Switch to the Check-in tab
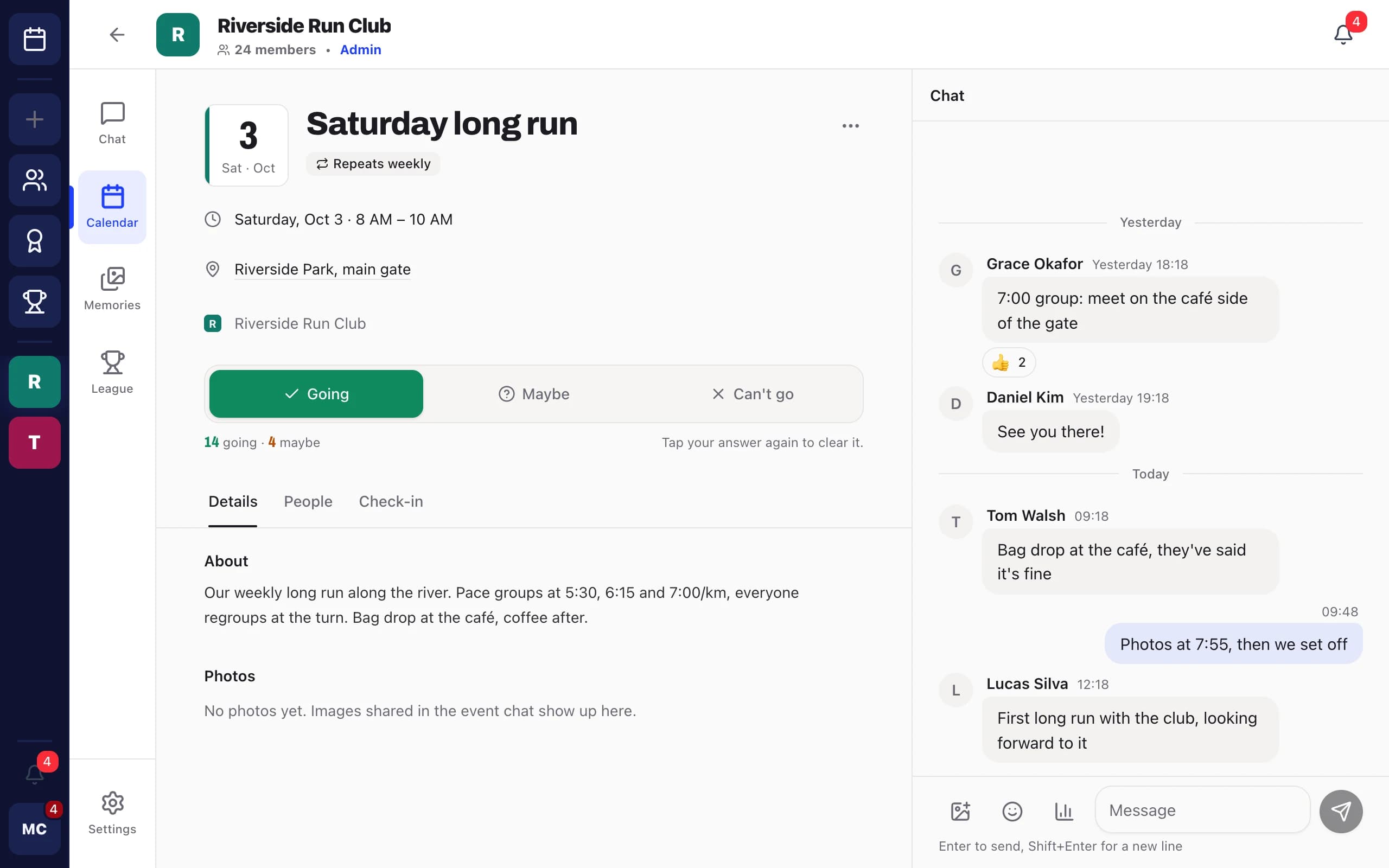 click(391, 501)
